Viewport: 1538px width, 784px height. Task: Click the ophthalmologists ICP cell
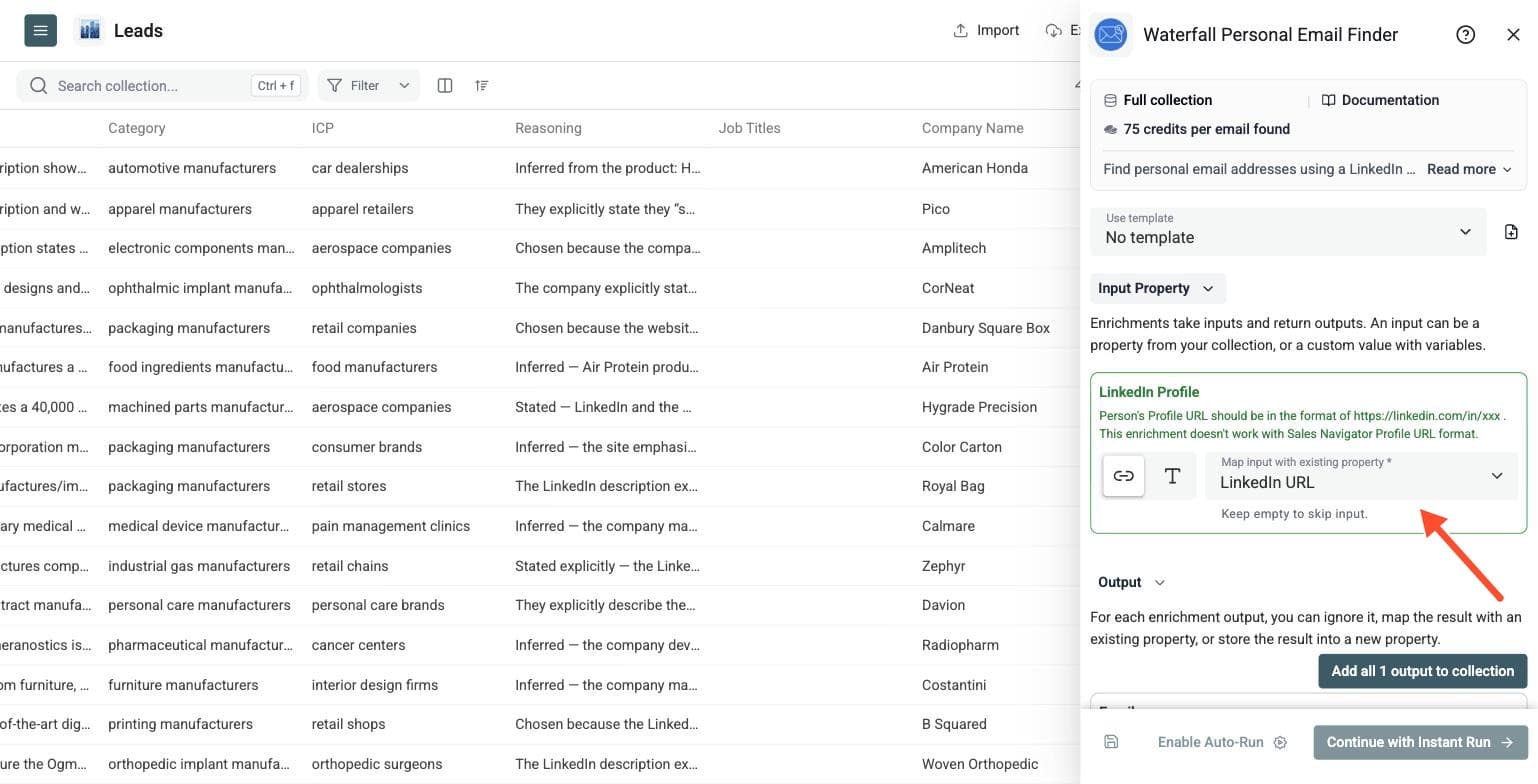tap(367, 288)
